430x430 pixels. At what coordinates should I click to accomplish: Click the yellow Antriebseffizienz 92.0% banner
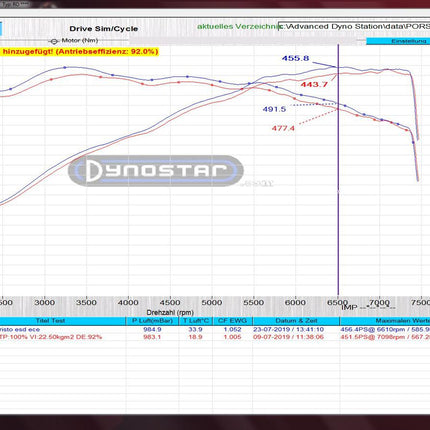[79, 52]
